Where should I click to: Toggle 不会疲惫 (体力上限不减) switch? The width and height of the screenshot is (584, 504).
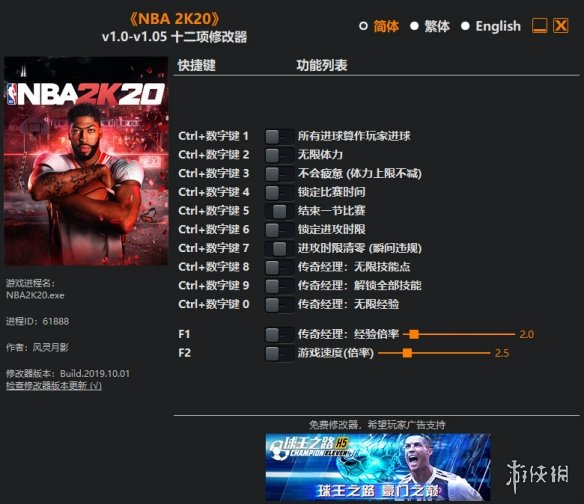click(279, 174)
